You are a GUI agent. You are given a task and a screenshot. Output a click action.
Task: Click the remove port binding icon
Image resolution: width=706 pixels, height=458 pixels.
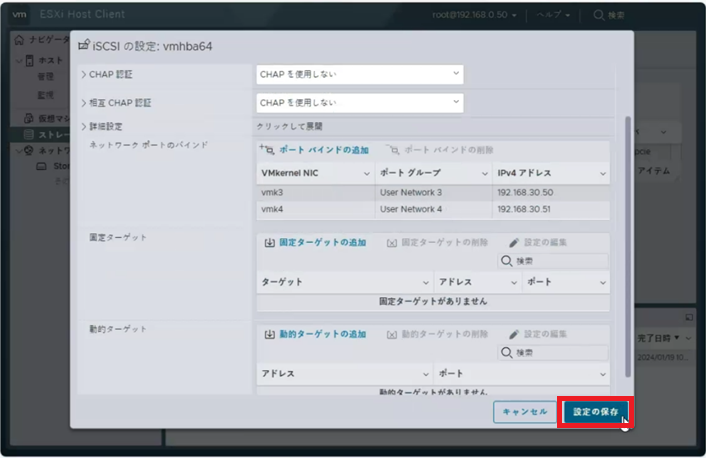(x=393, y=150)
